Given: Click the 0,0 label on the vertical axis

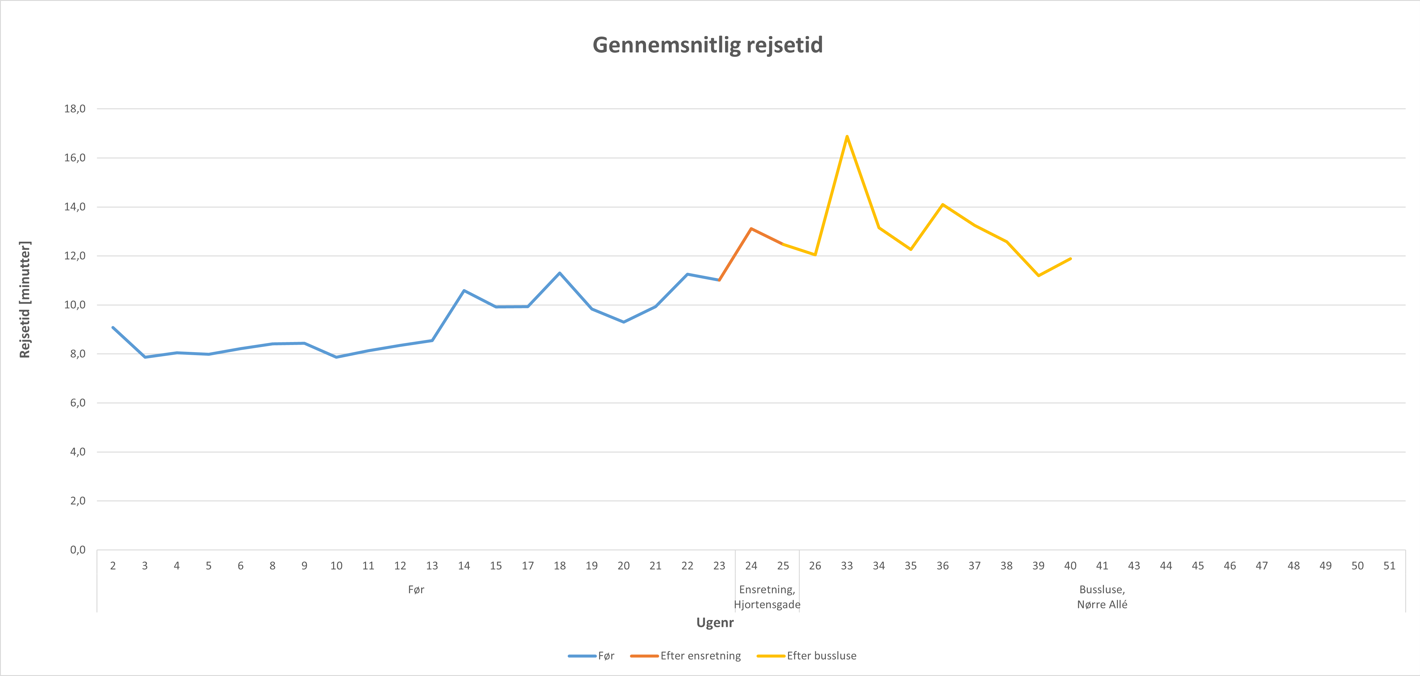Looking at the screenshot, I should (77, 550).
